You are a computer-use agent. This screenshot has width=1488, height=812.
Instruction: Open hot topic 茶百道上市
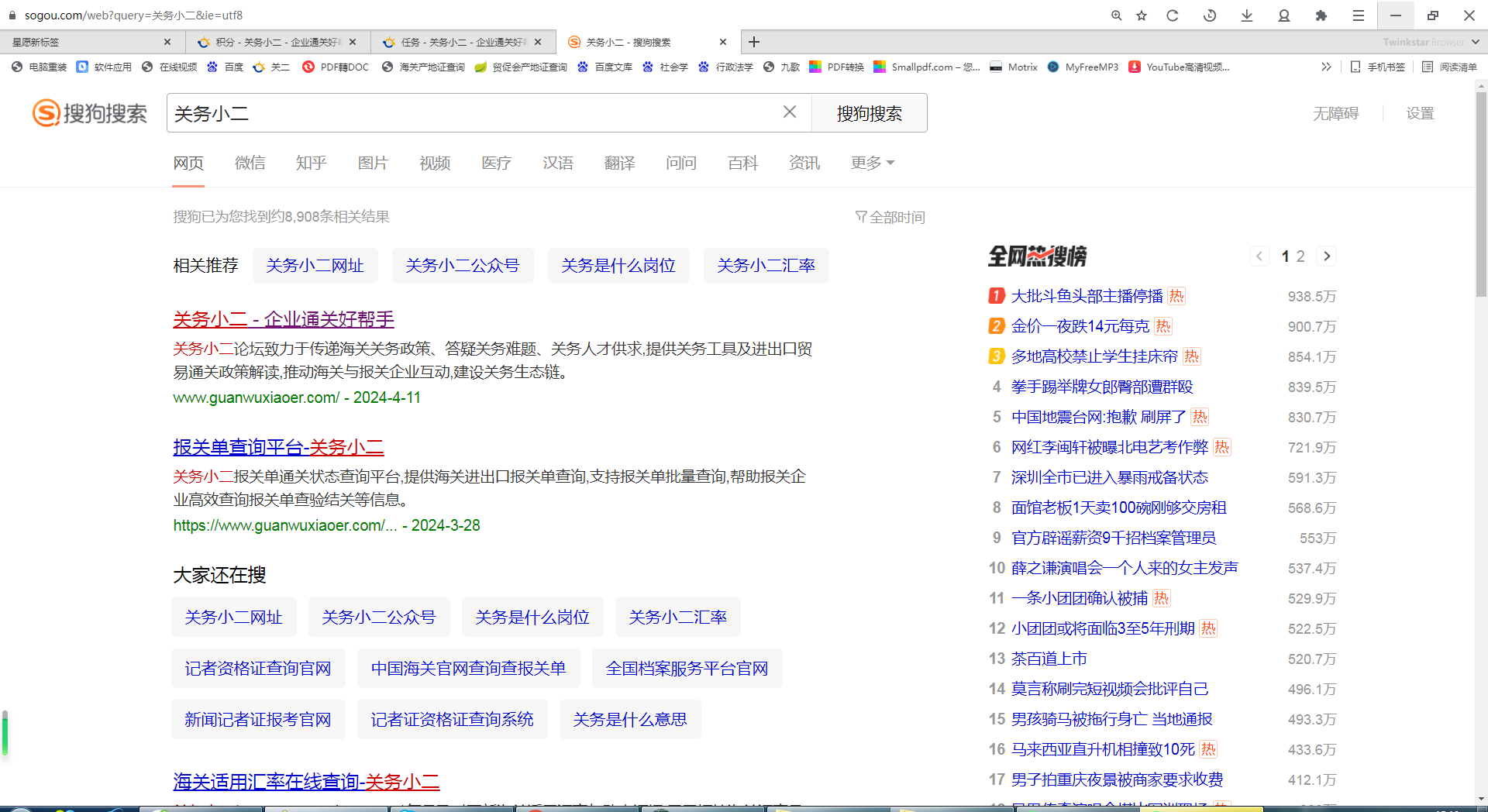coord(1049,659)
